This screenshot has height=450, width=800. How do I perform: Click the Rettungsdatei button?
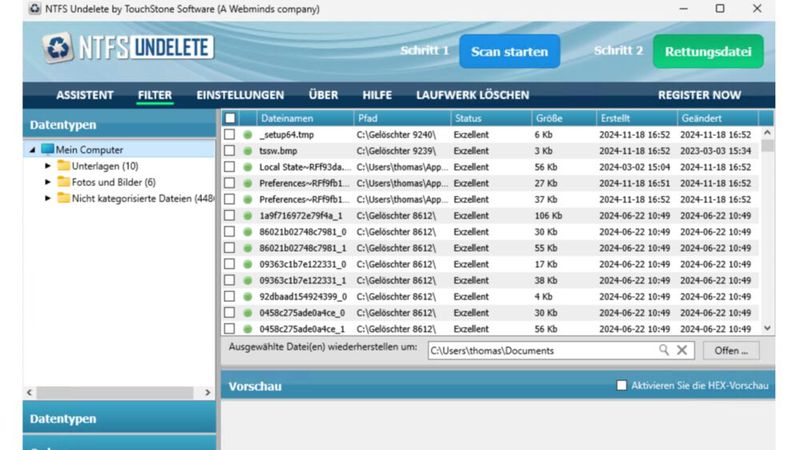coord(708,51)
